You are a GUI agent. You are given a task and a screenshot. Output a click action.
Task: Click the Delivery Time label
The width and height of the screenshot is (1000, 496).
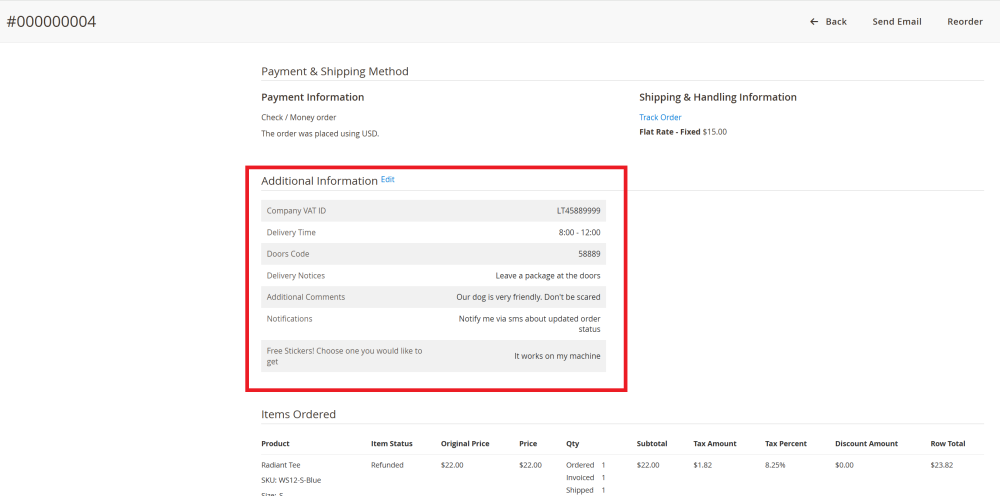(291, 233)
